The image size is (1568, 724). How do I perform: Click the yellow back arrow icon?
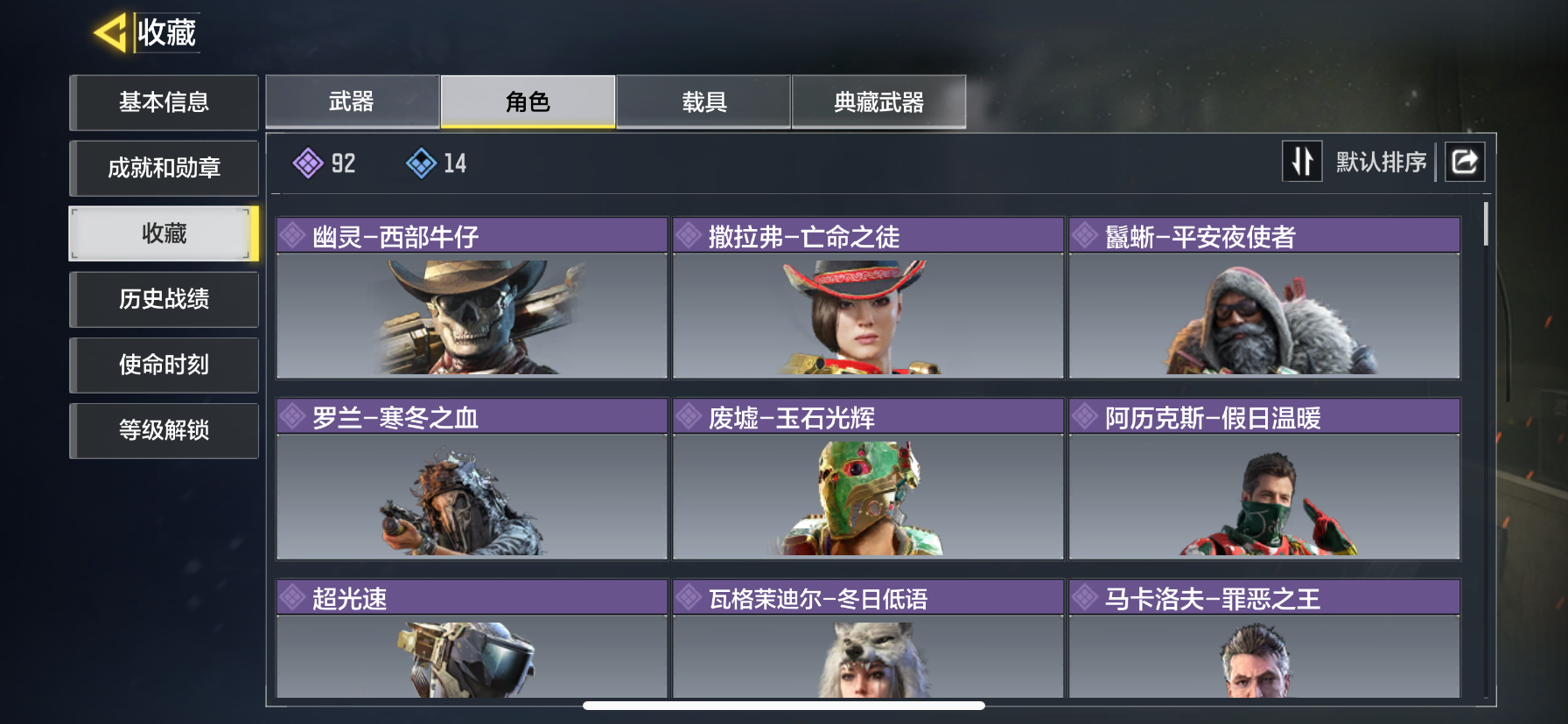110,33
